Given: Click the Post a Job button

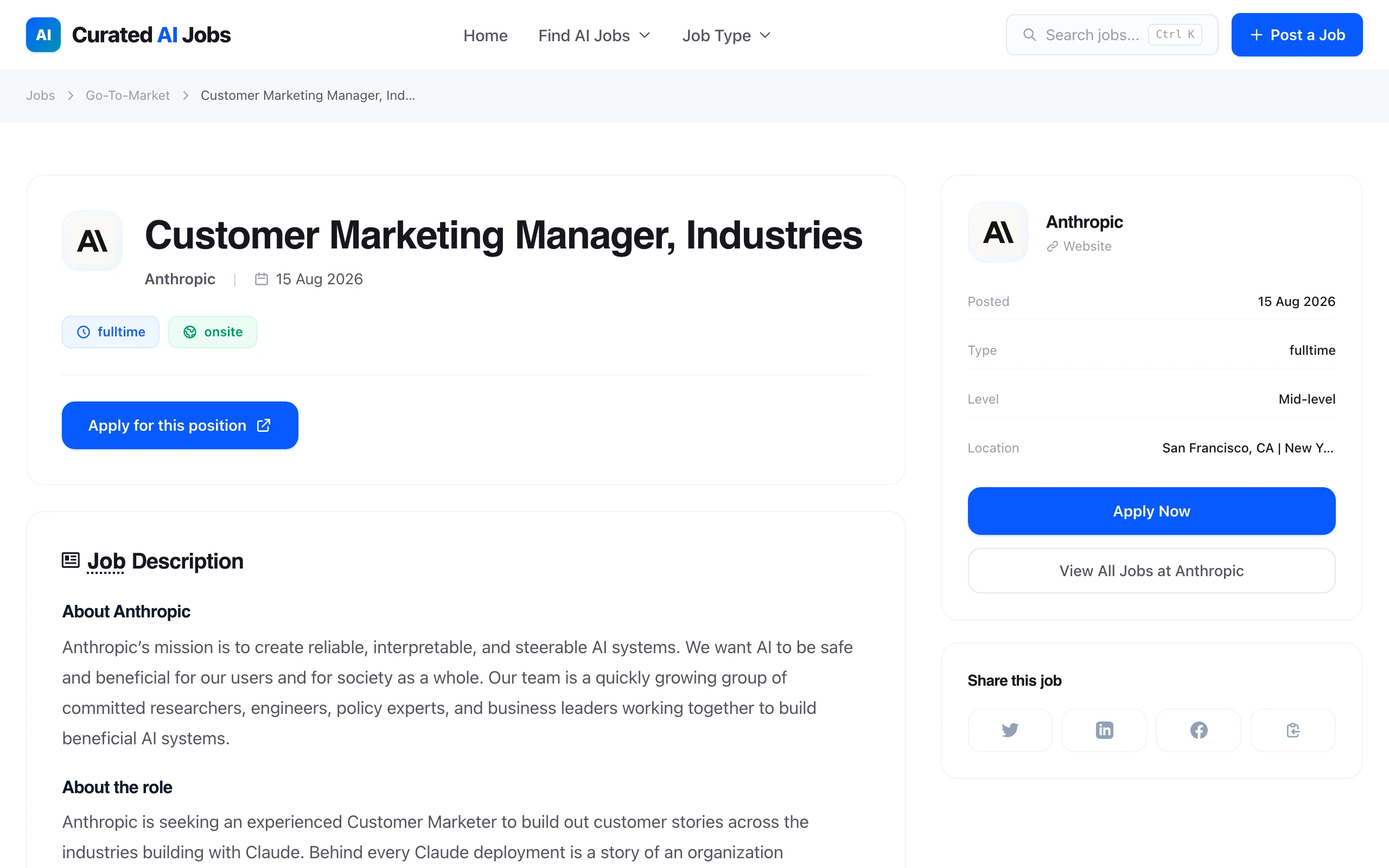Looking at the screenshot, I should tap(1297, 34).
